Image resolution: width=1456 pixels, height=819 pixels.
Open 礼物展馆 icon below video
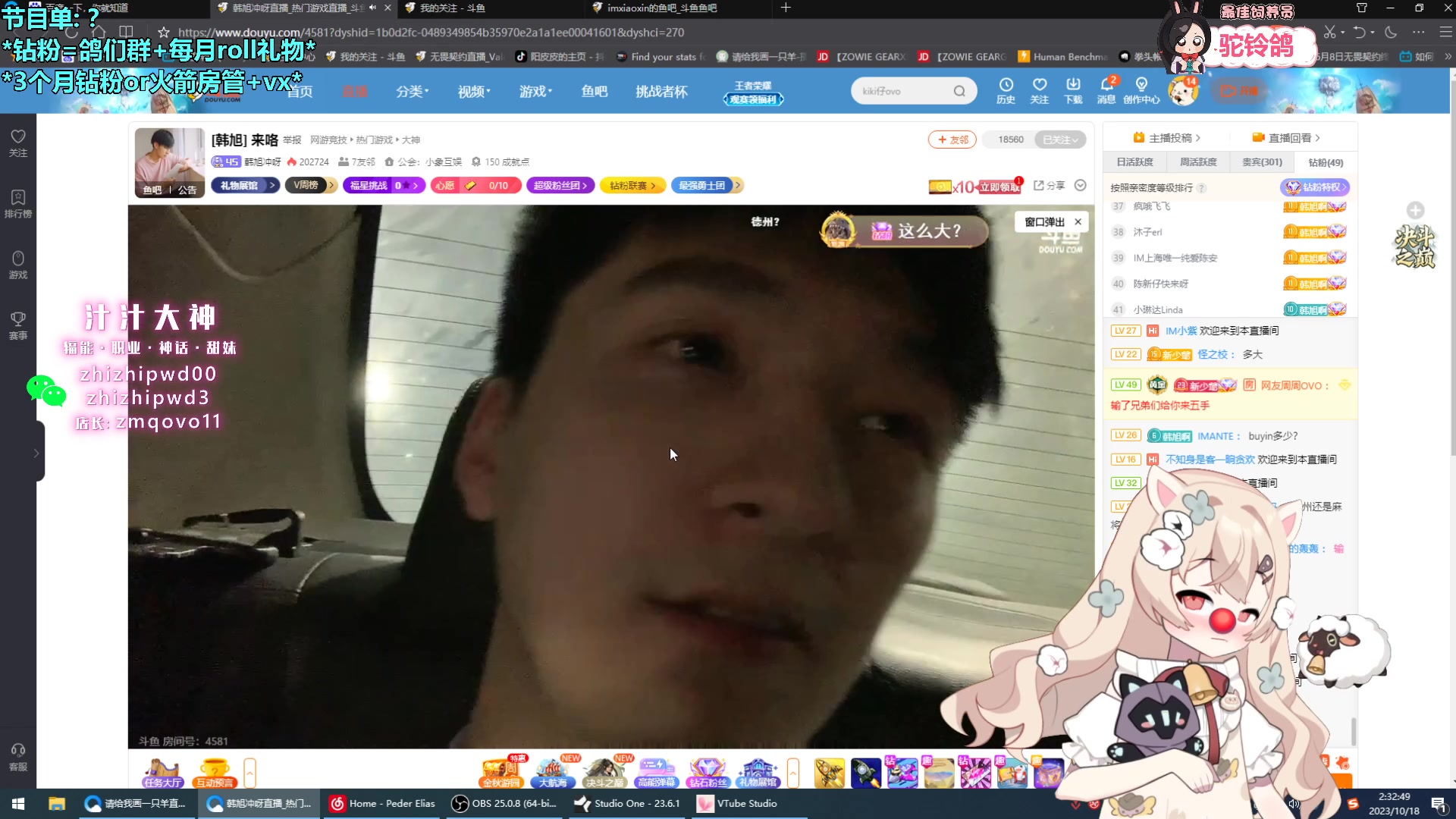pos(758,773)
